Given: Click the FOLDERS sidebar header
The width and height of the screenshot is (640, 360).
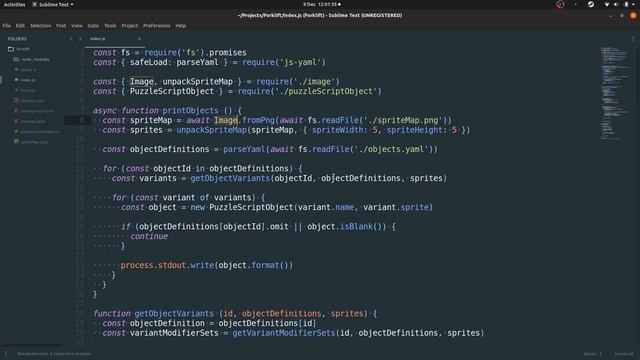Looking at the screenshot, I should pos(17,39).
